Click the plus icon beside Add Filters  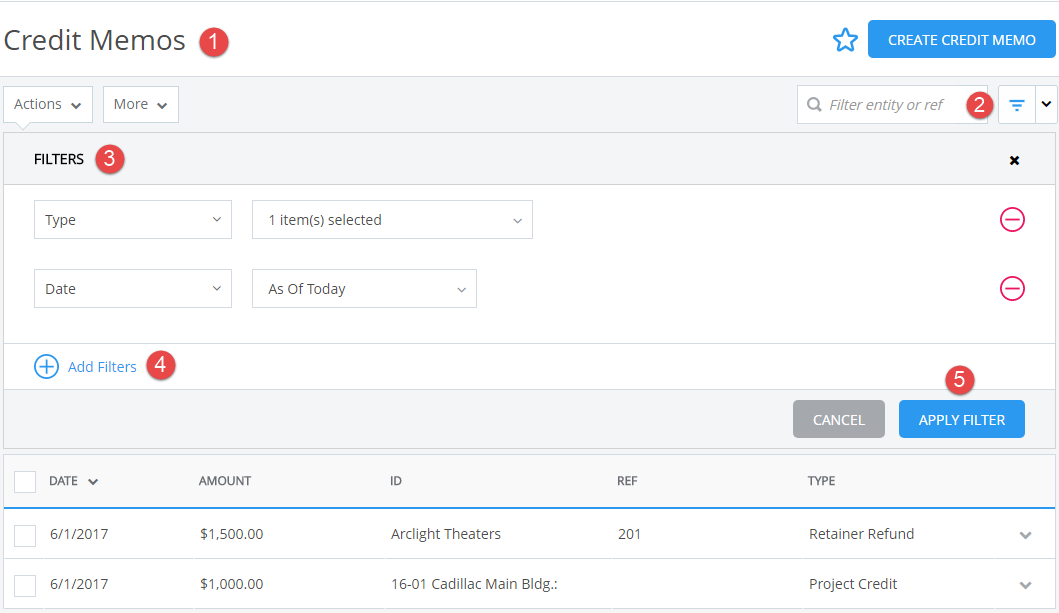click(46, 367)
